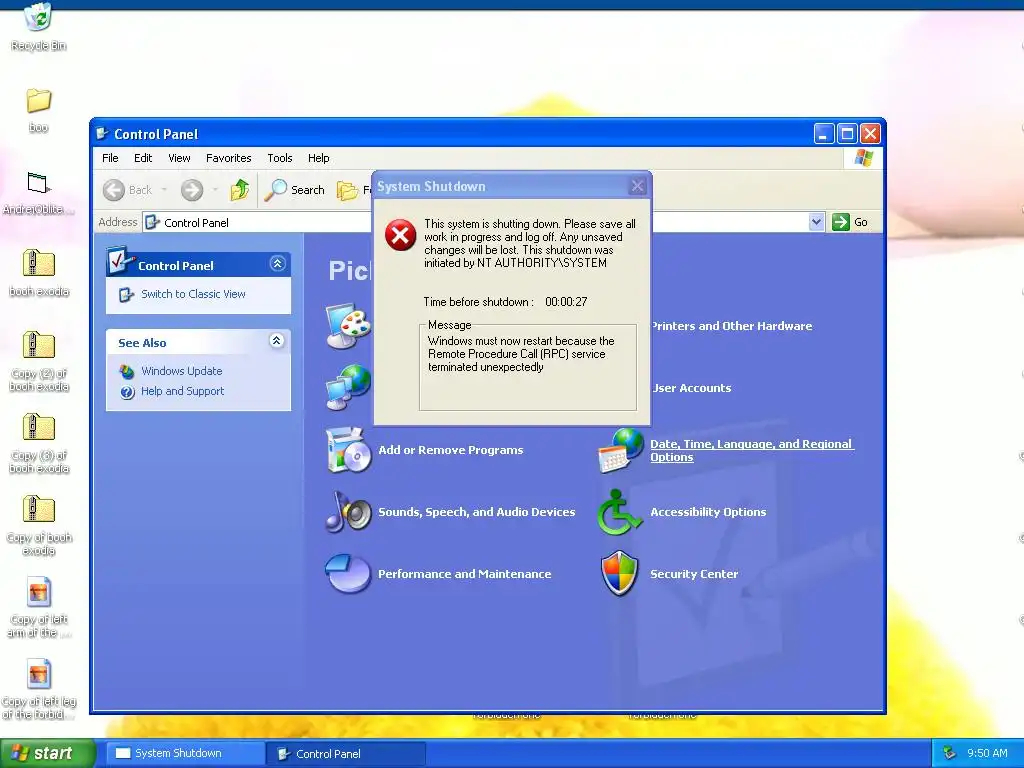Open the Tools menu

tap(280, 158)
